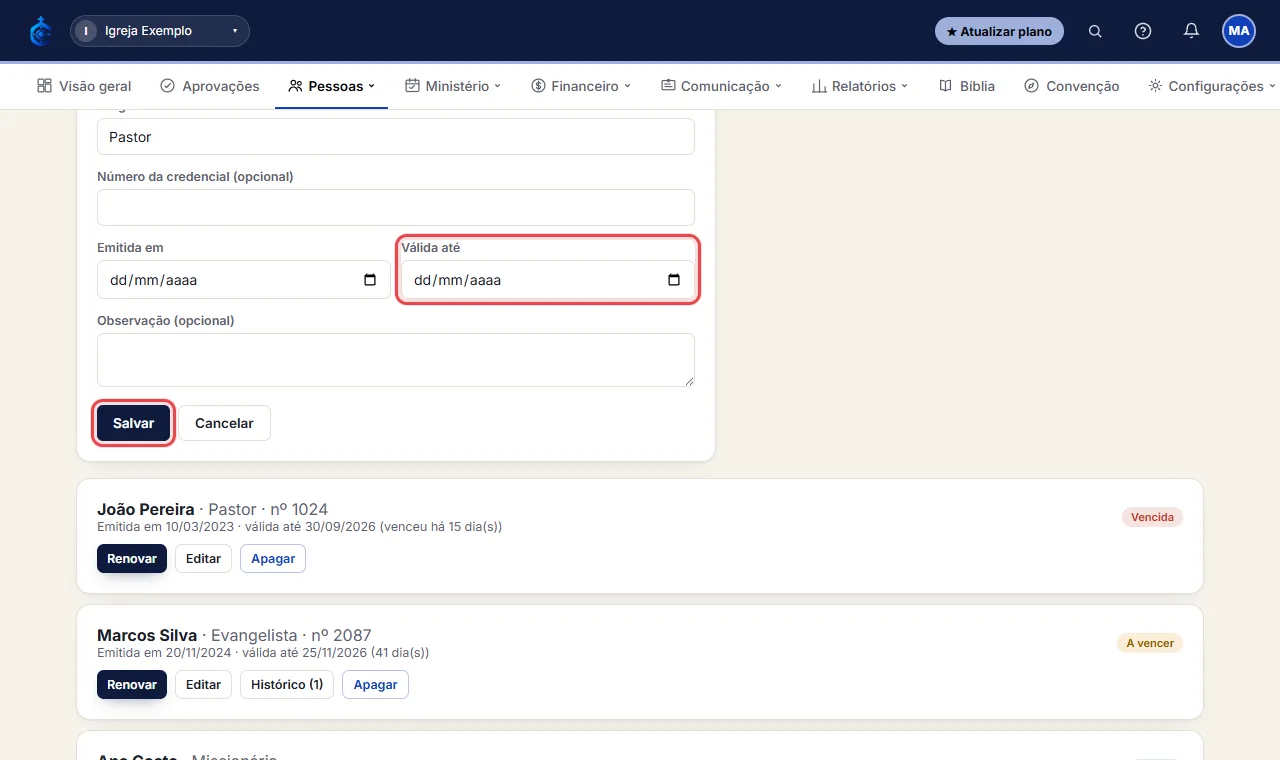
Task: Click the name Marcos Silva
Action: coord(147,635)
